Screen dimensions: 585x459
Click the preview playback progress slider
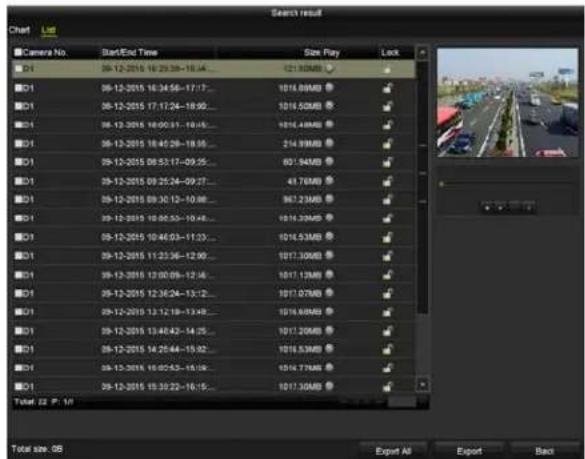[507, 184]
